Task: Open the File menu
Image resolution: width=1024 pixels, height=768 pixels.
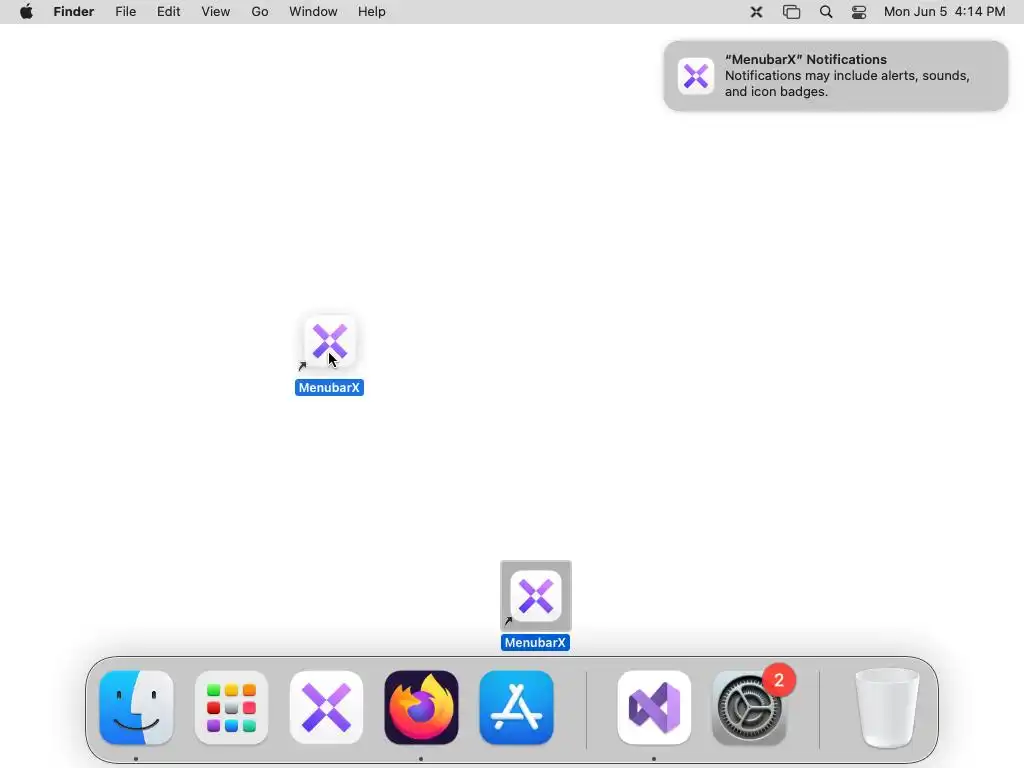Action: [125, 12]
